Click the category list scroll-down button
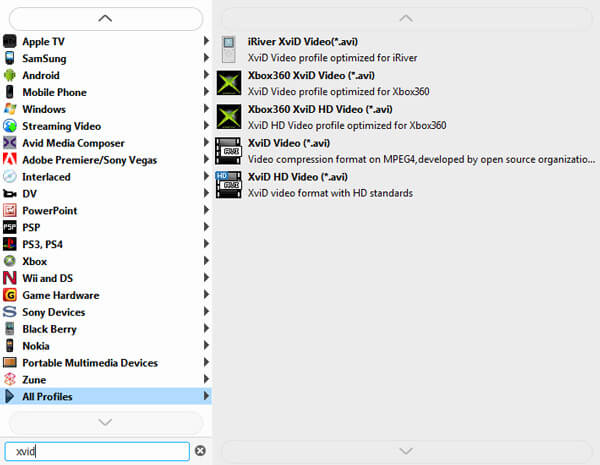Screen dimensions: 600x465 pos(106,422)
